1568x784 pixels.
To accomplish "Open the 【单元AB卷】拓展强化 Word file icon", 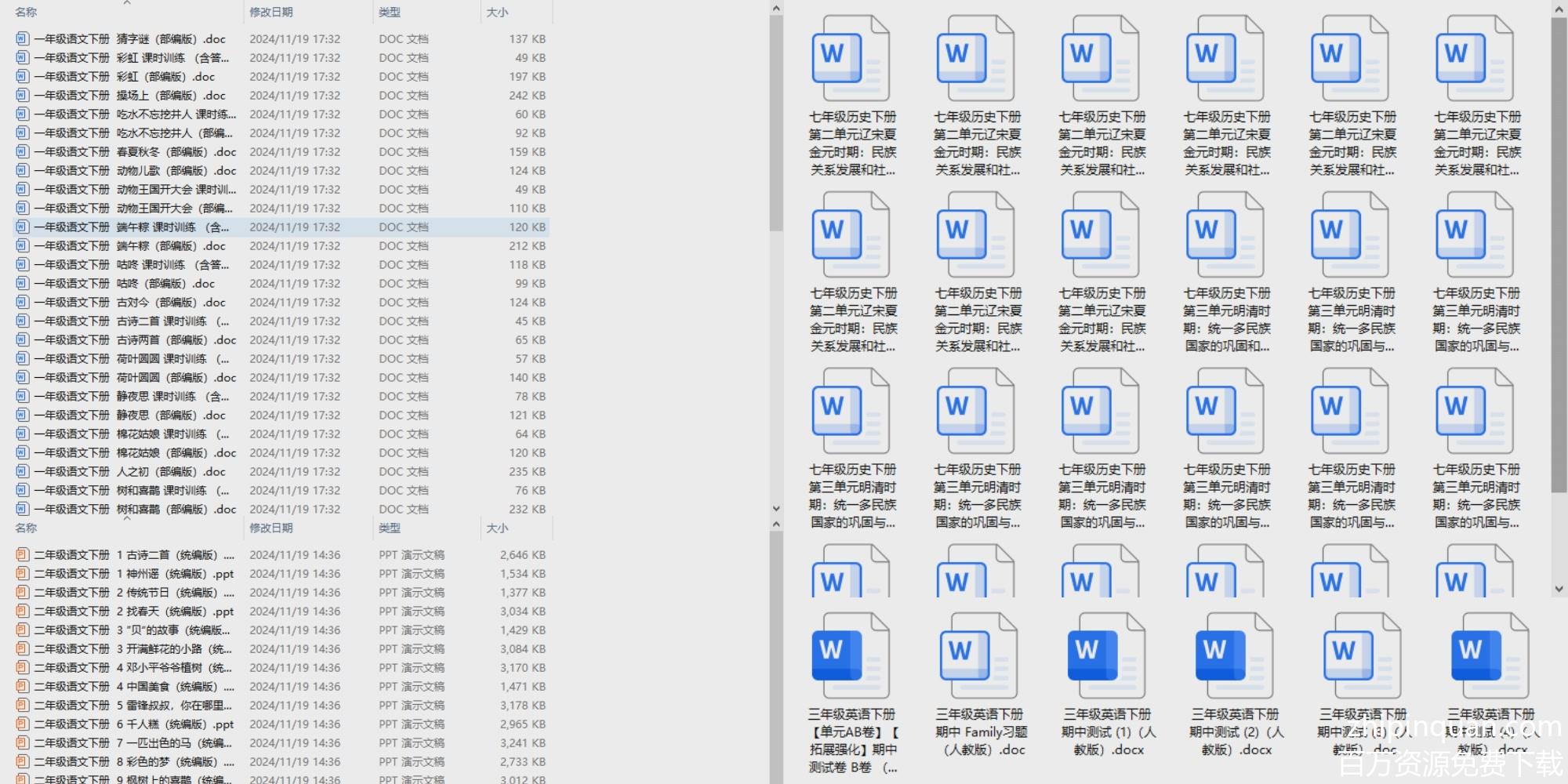I will tap(851, 656).
